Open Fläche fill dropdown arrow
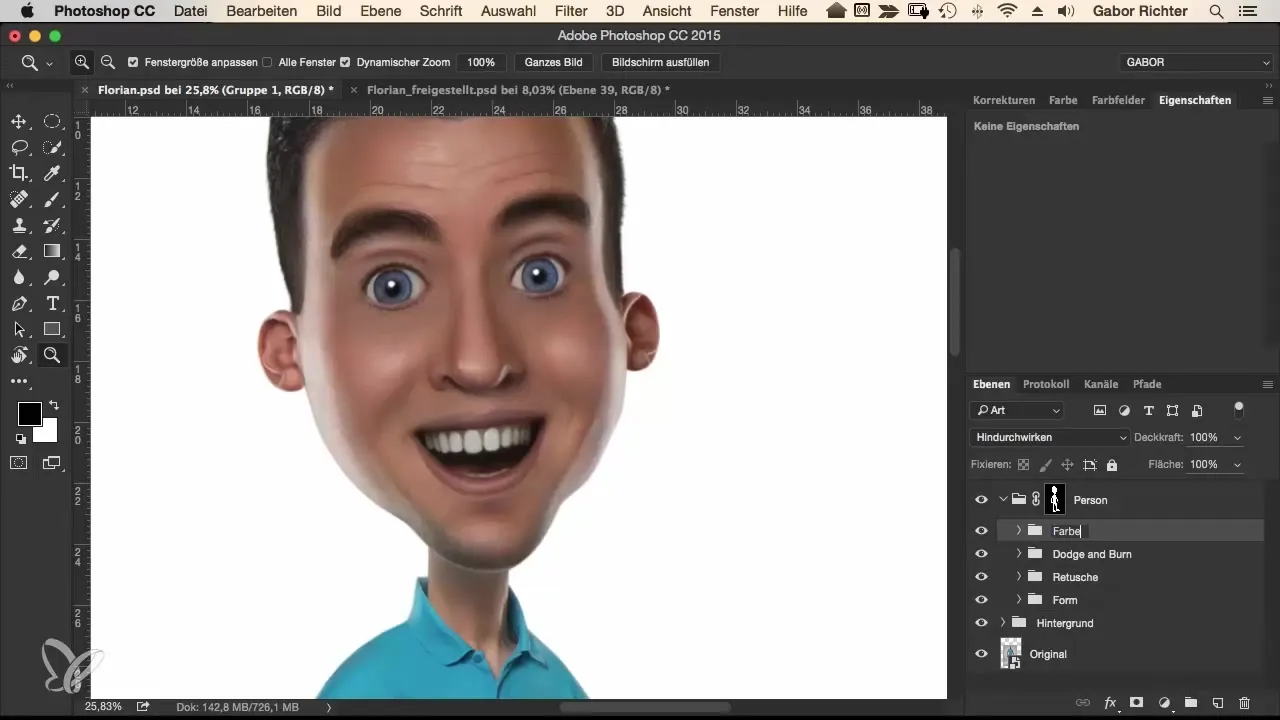The image size is (1280, 720). [x=1238, y=465]
